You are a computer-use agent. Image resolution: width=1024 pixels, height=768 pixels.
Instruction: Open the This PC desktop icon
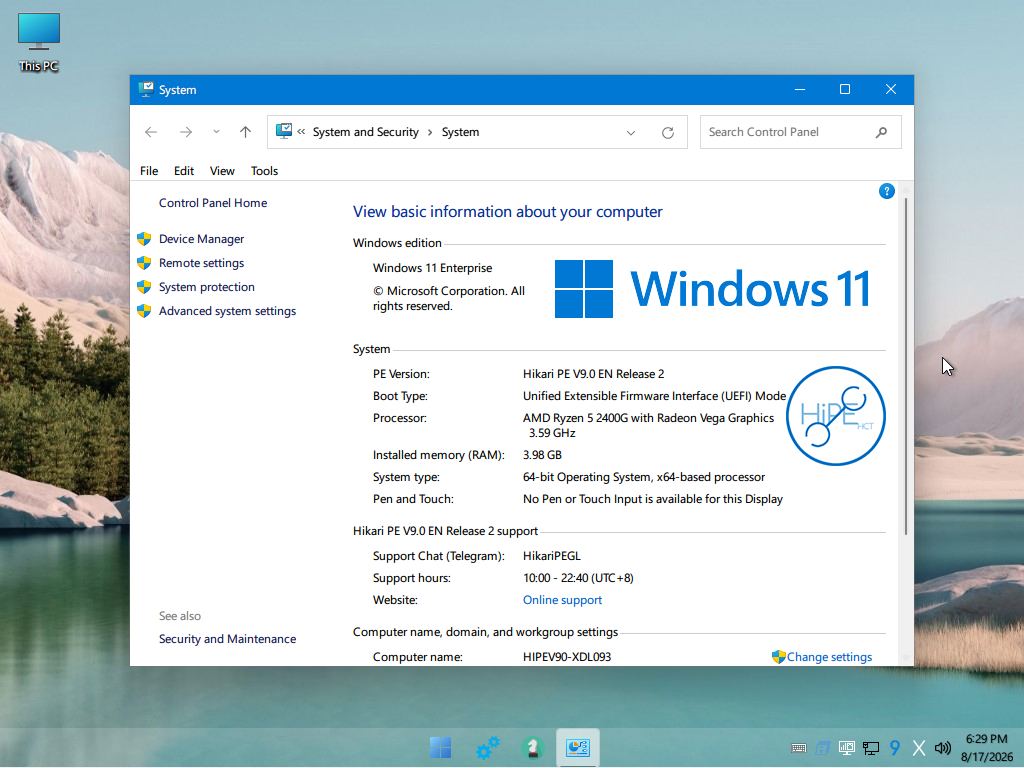(39, 42)
